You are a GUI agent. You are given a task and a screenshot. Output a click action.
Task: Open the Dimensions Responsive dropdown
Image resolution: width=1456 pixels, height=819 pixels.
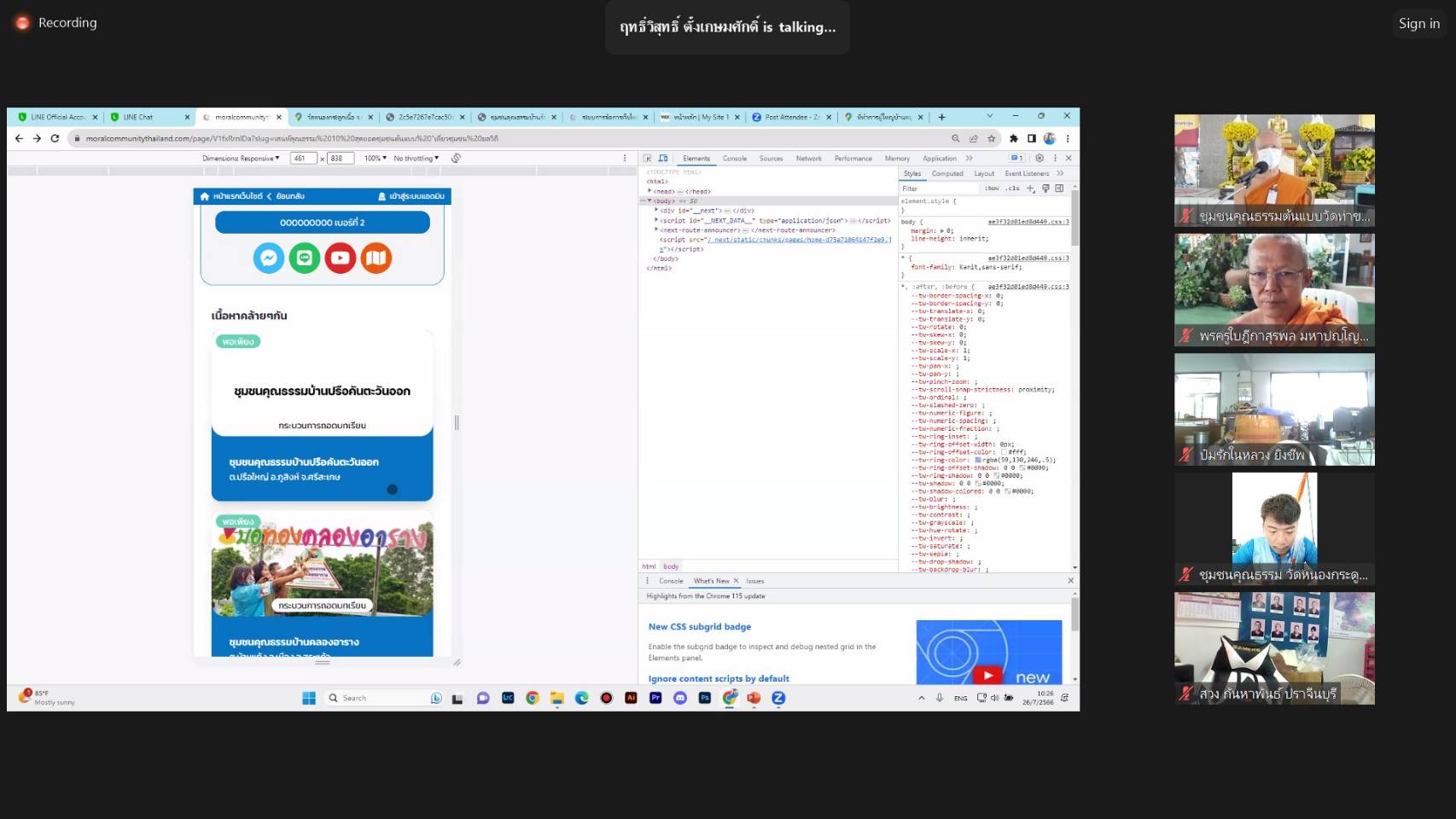pos(241,159)
